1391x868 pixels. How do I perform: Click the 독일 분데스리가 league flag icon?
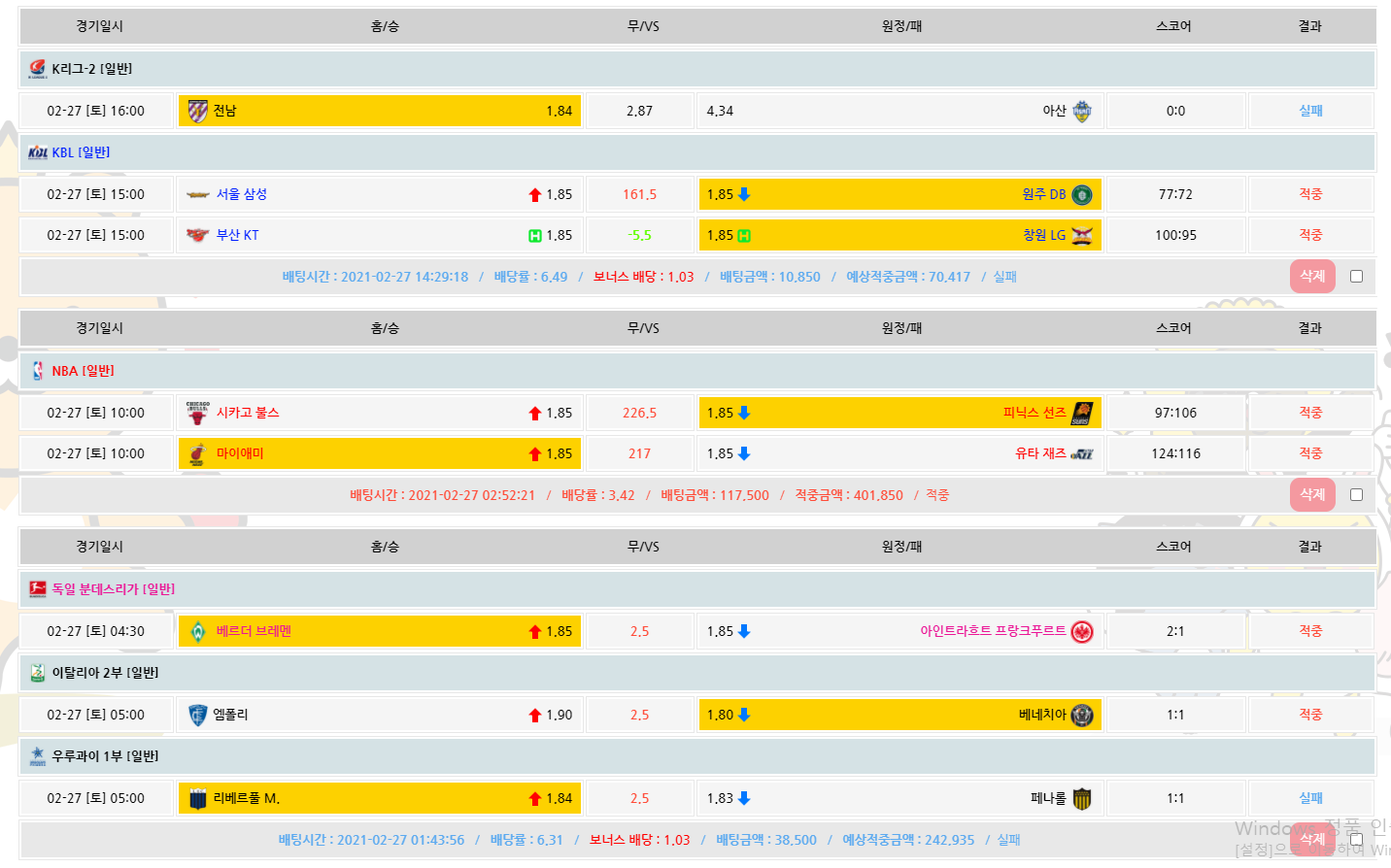pos(37,589)
